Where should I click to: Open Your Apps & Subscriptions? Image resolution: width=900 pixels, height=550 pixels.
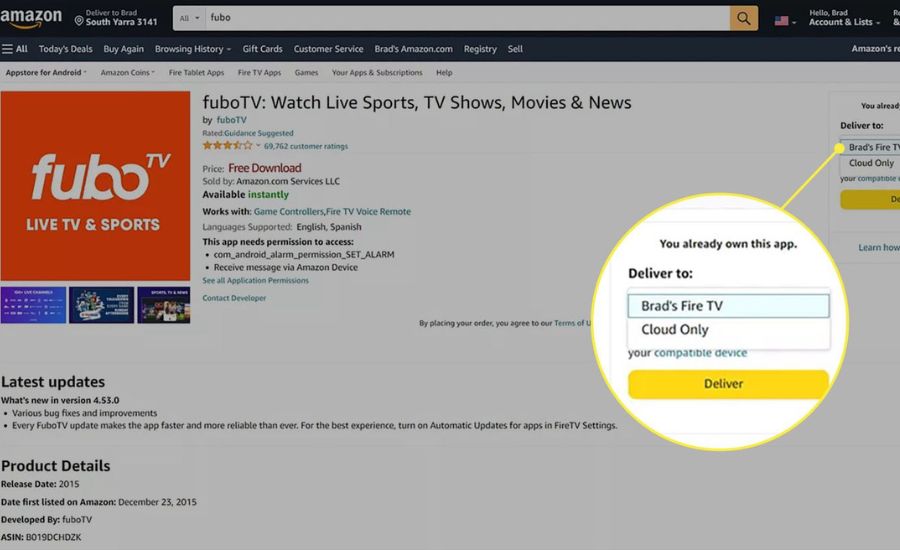coord(377,72)
